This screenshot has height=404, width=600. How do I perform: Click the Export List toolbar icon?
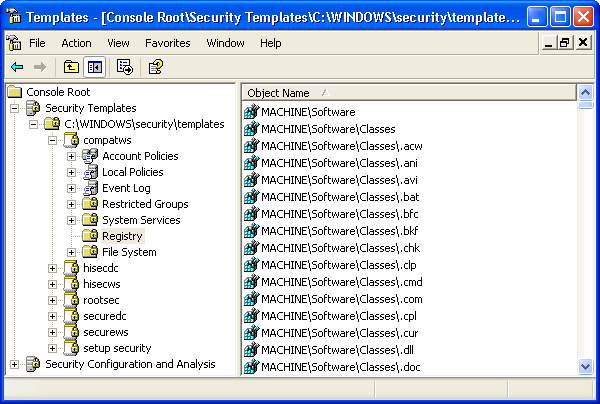click(x=125, y=67)
